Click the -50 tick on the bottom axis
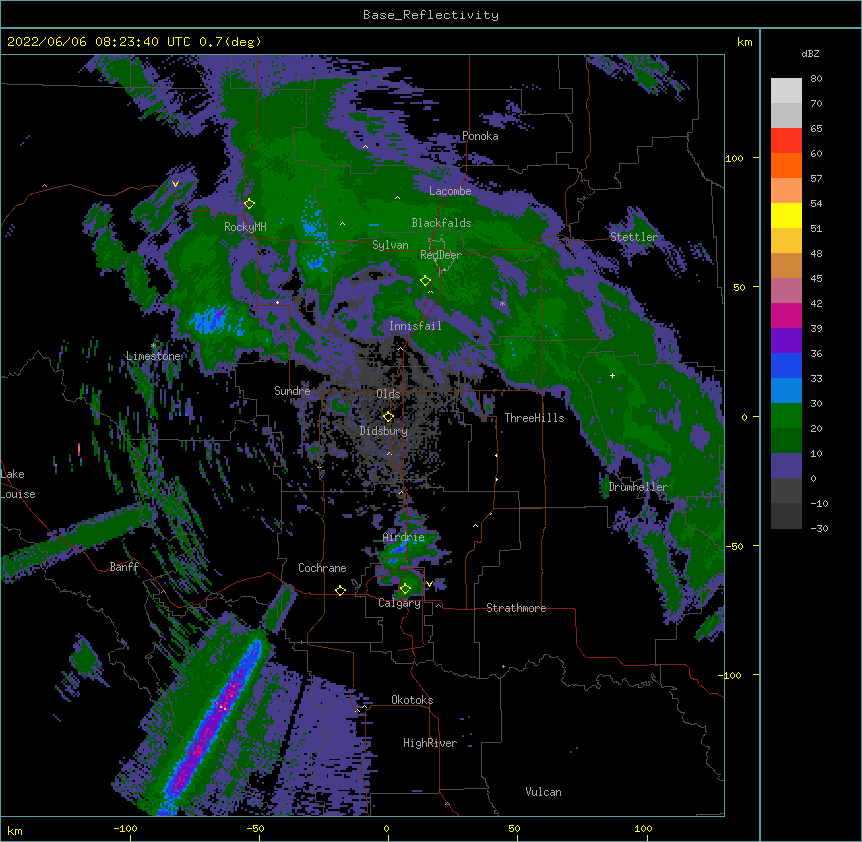Screen dimensions: 862x842 tap(255, 829)
